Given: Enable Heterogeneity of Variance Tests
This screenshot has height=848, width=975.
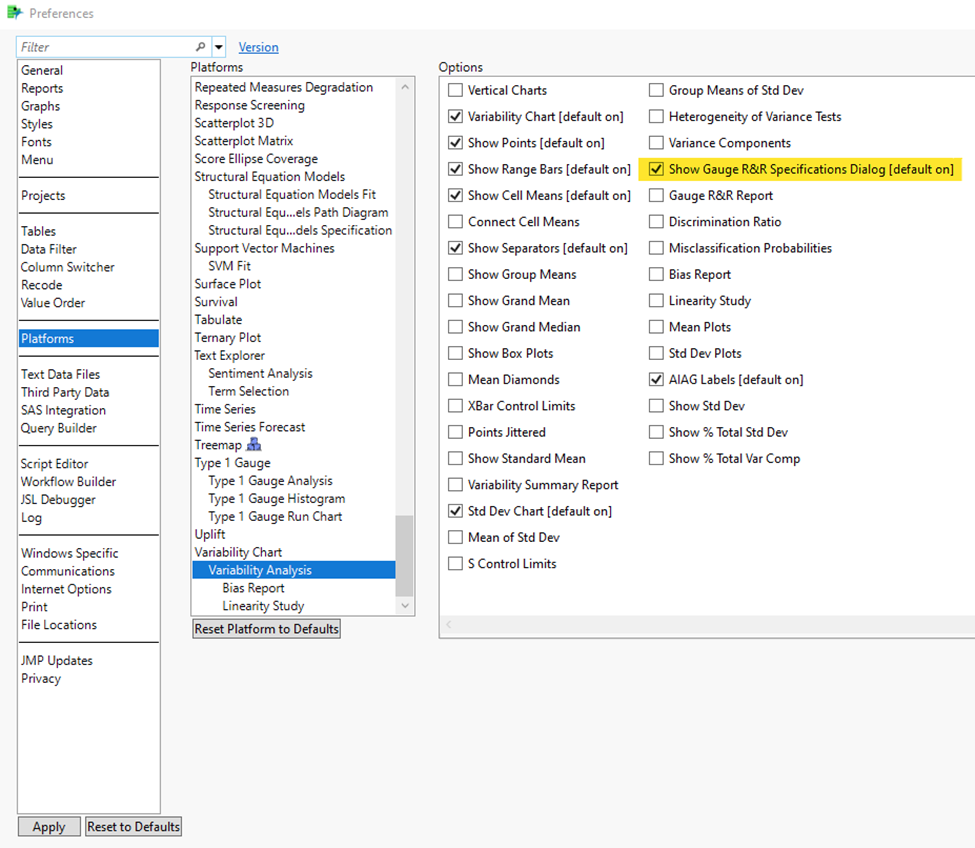Looking at the screenshot, I should (656, 116).
